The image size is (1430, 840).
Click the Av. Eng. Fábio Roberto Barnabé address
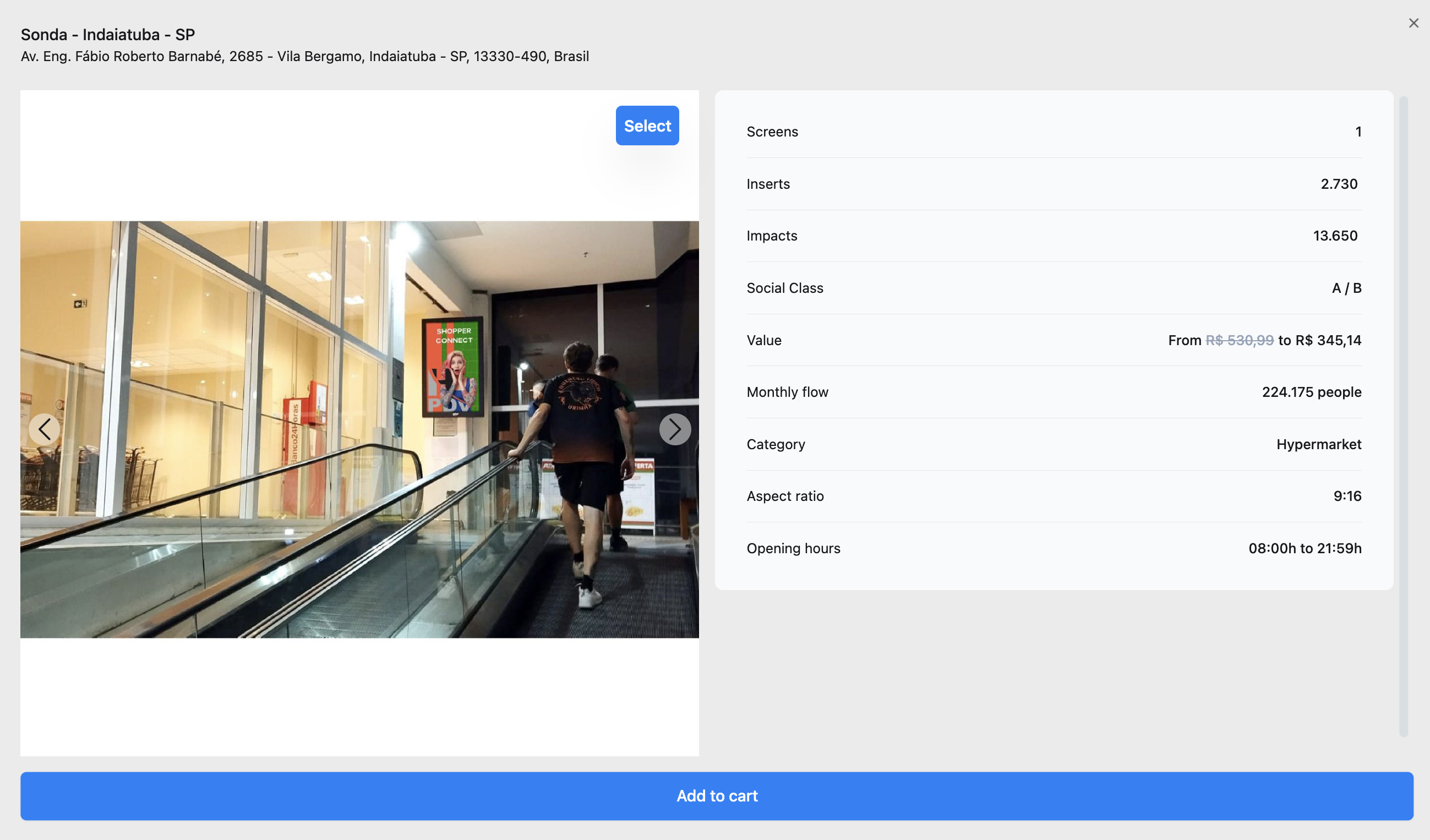pos(305,57)
